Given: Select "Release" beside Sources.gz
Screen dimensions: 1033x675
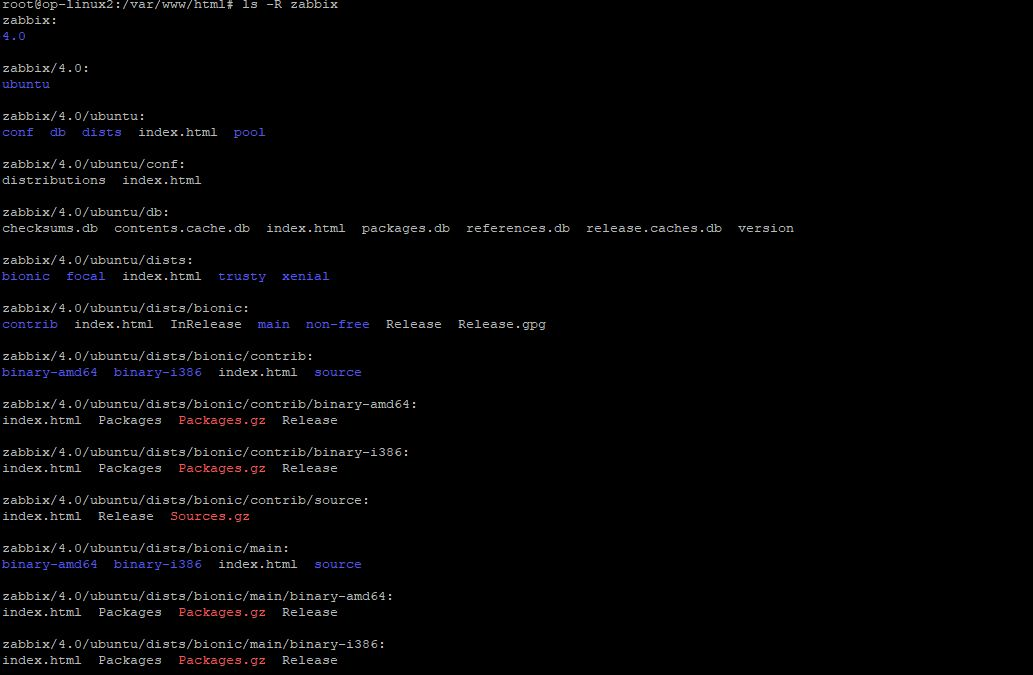Looking at the screenshot, I should click(x=126, y=517).
